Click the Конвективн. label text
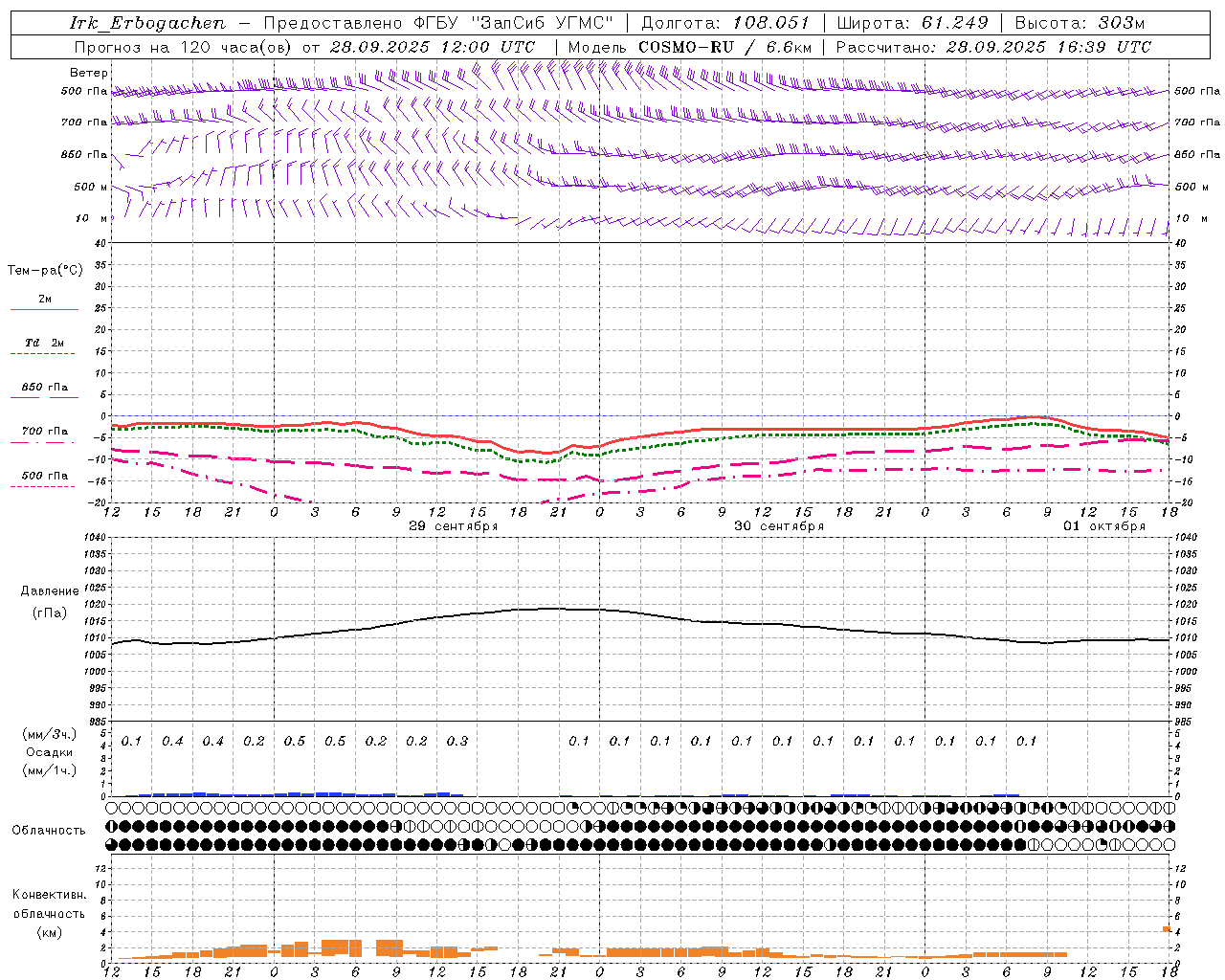This screenshot has height=980, width=1225. coord(49,895)
